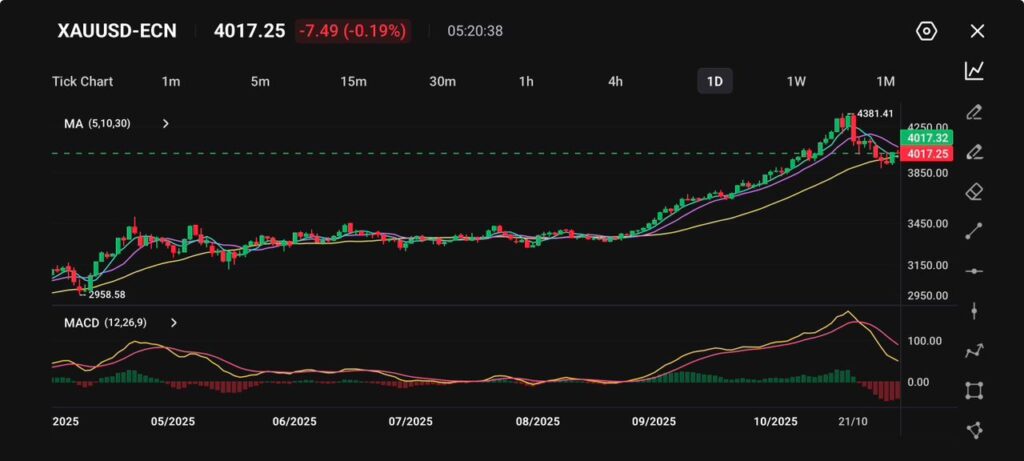Switch to the 4h timeframe

(616, 81)
